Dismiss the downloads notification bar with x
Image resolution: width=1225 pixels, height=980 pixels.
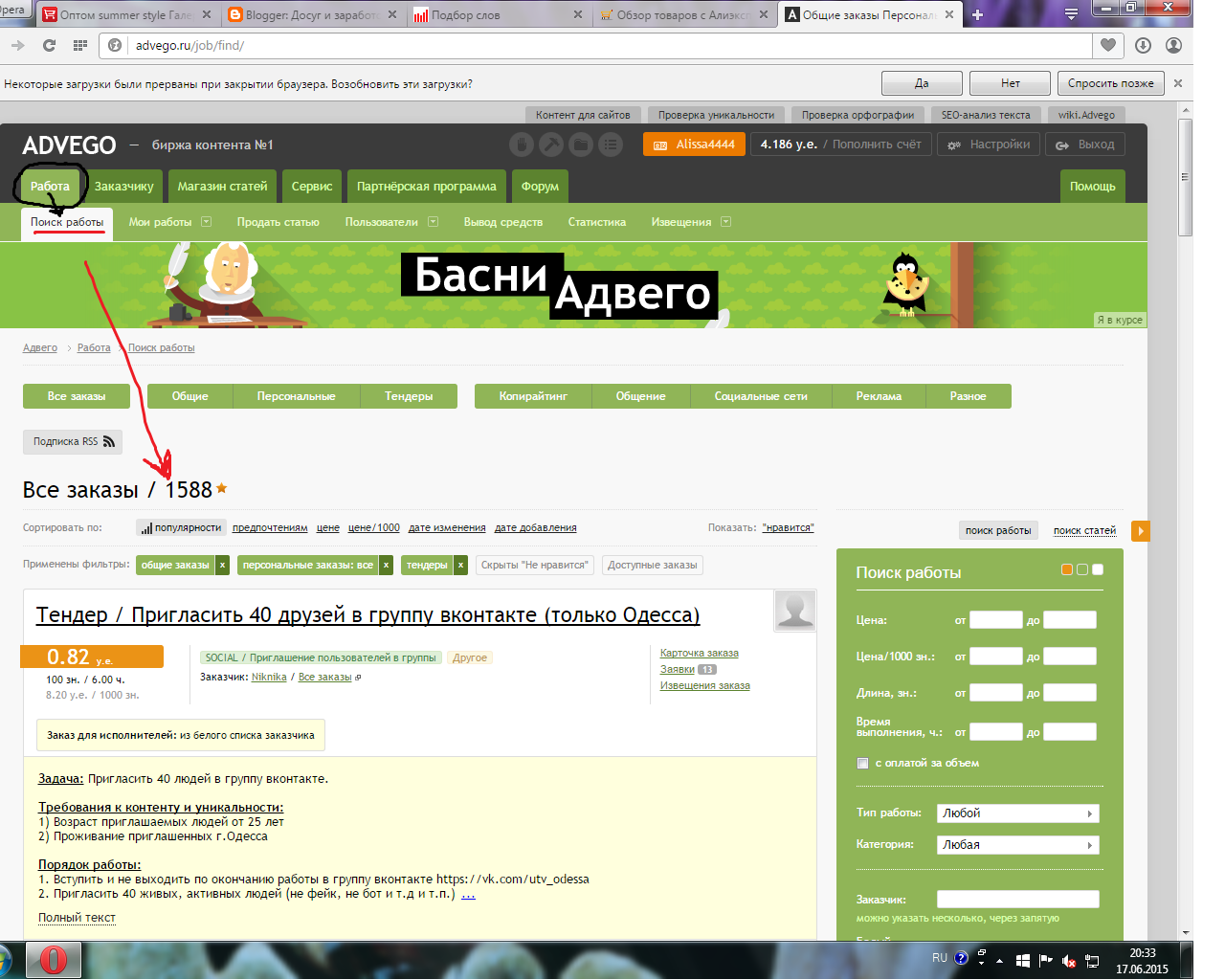(x=1178, y=83)
